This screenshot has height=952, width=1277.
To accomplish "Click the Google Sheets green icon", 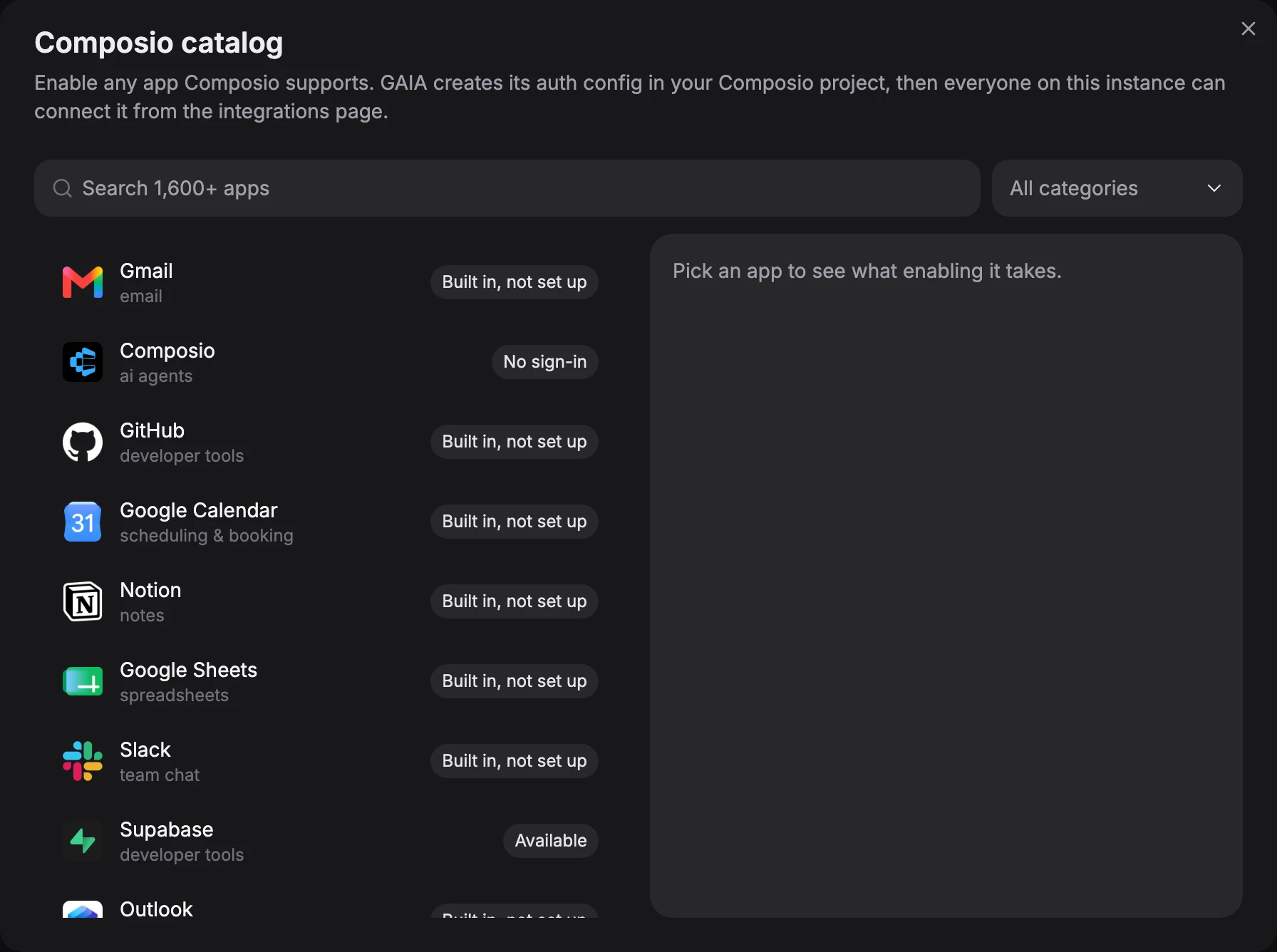I will 83,681.
